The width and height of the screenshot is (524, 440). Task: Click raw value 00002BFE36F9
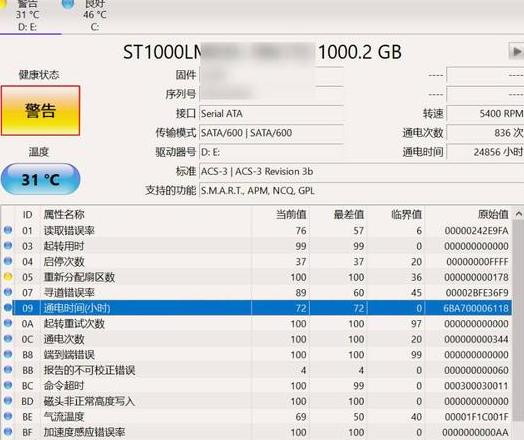click(477, 293)
